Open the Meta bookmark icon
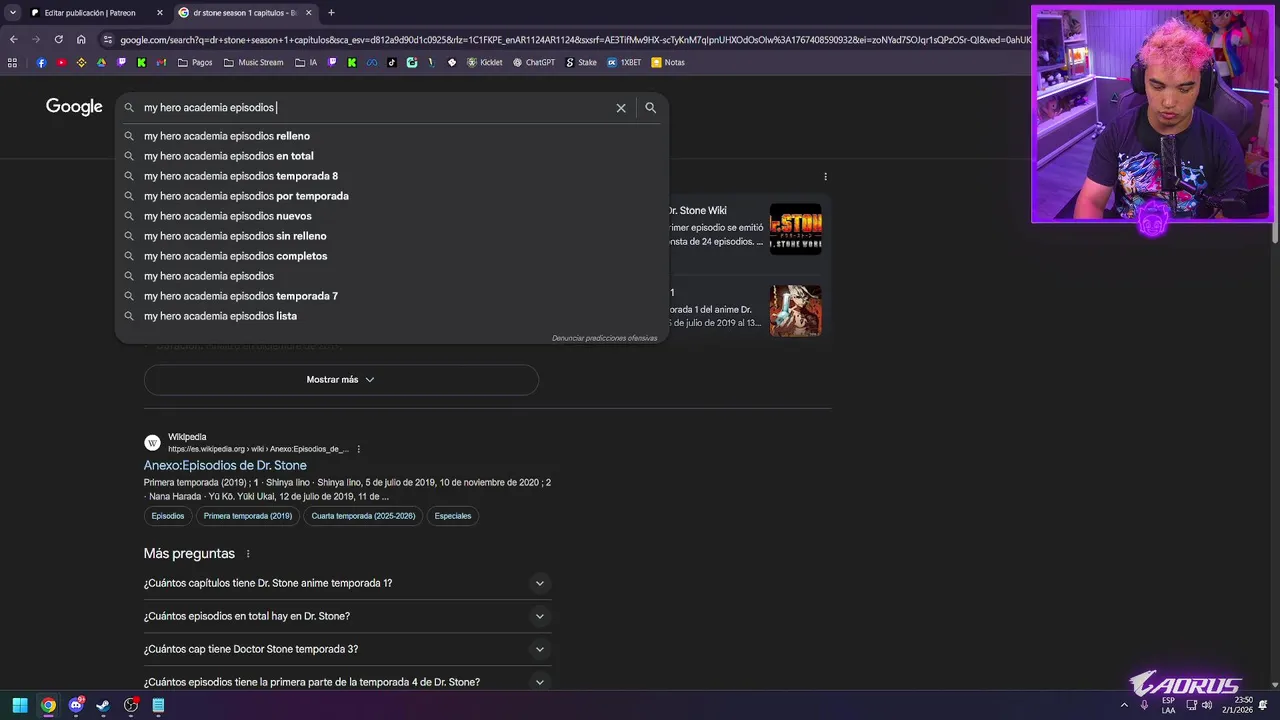This screenshot has height=720, width=1280. coord(371,62)
